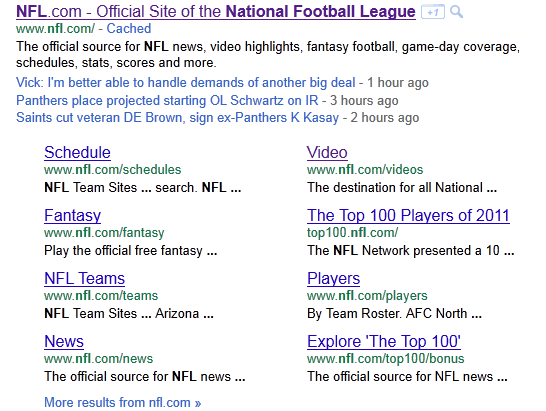Open the NFL.com Official Site title link

tap(216, 11)
